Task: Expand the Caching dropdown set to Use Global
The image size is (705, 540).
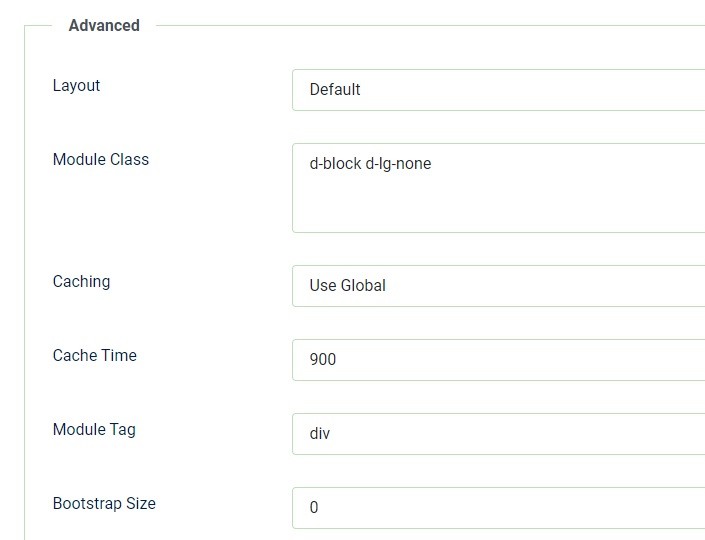Action: 498,286
